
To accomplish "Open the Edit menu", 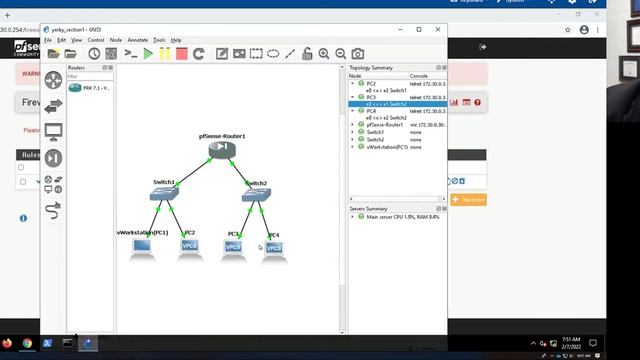I will click(62, 40).
